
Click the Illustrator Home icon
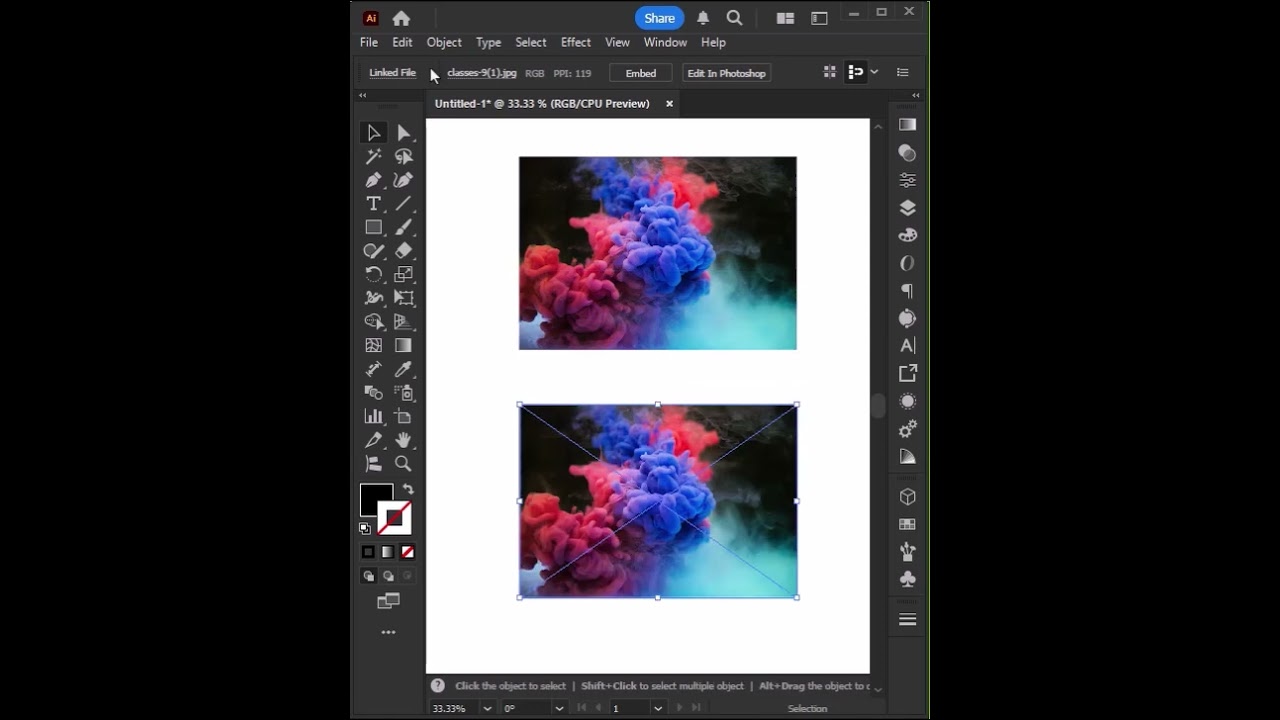[x=401, y=18]
